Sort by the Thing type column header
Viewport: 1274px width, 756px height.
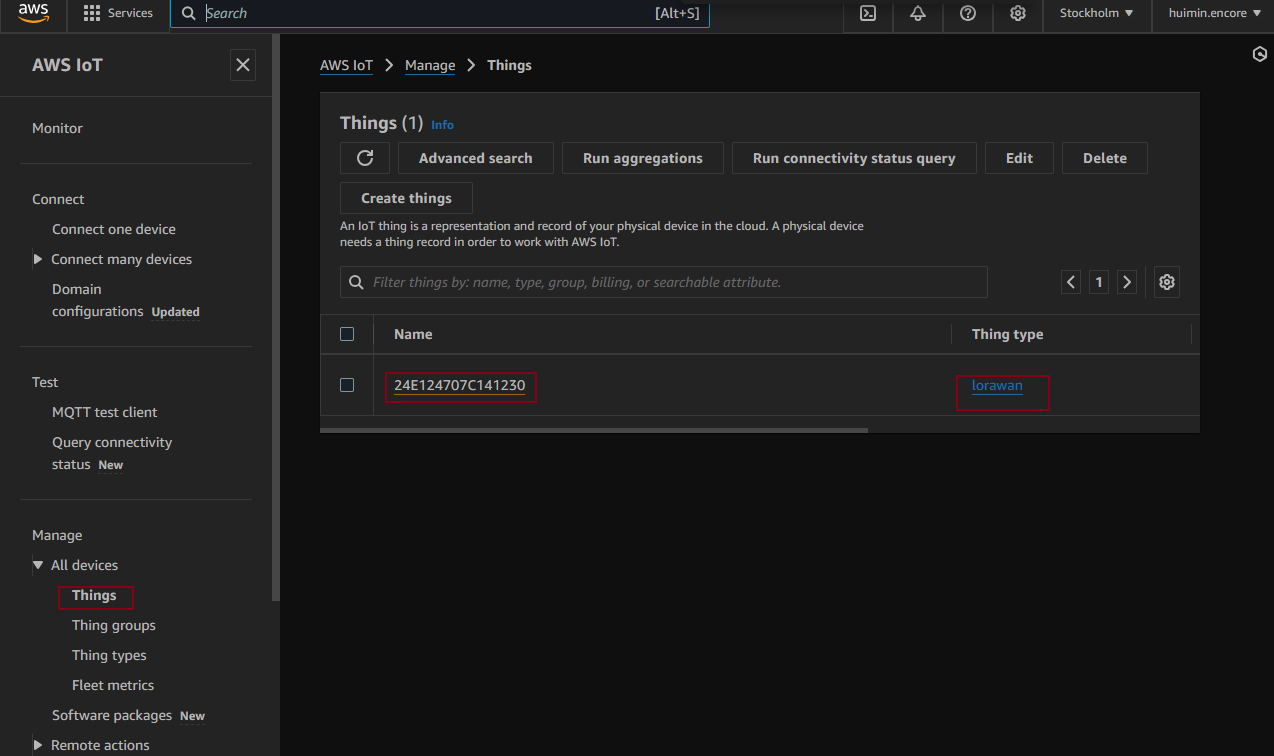[x=1007, y=334]
